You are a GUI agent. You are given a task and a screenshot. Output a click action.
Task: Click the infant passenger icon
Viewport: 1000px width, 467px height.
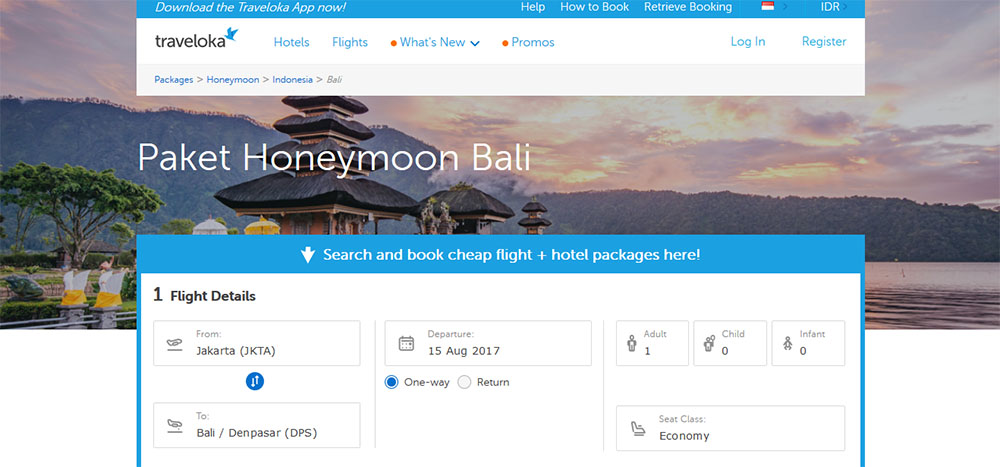click(788, 343)
